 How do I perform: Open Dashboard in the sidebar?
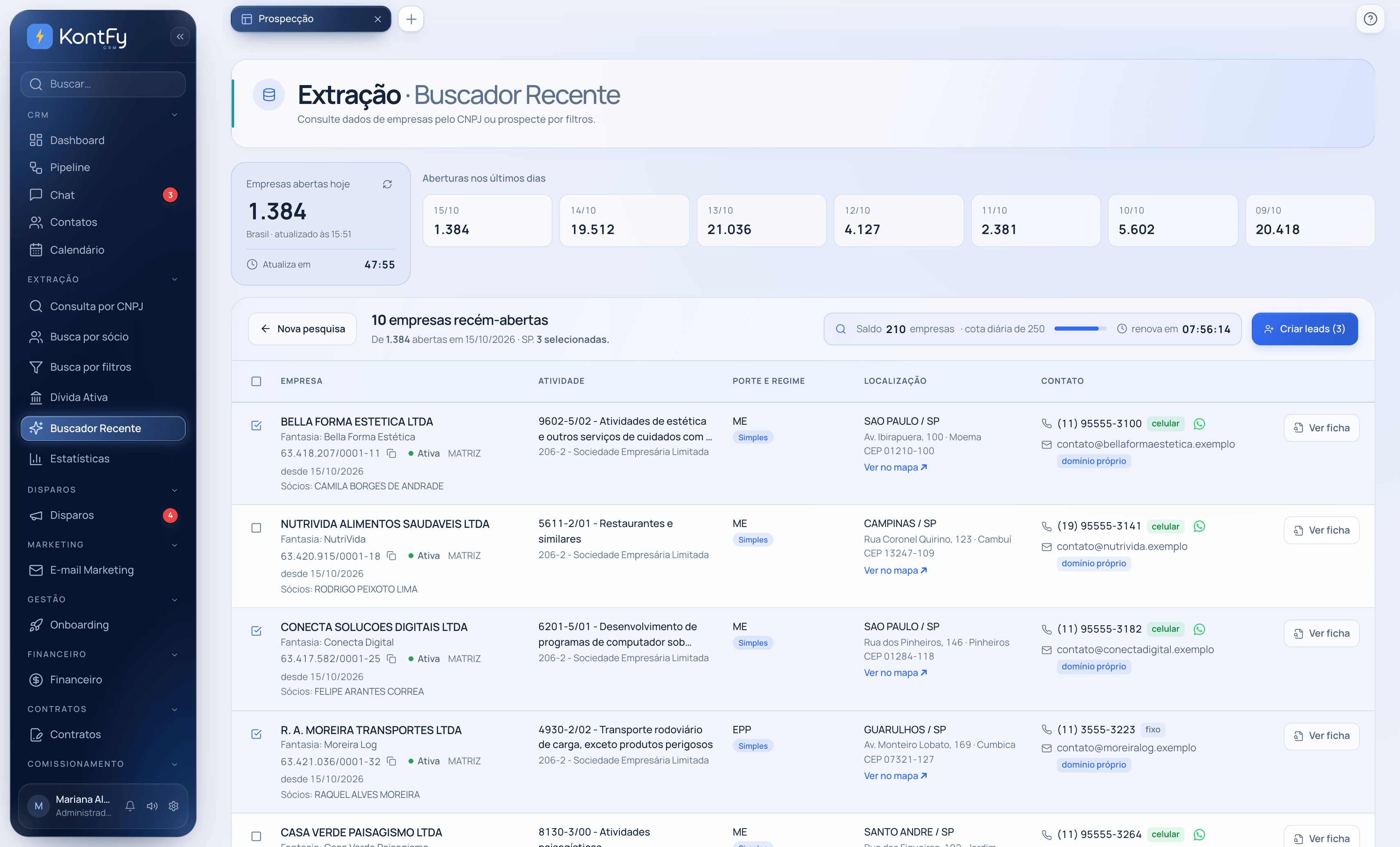pyautogui.click(x=103, y=140)
